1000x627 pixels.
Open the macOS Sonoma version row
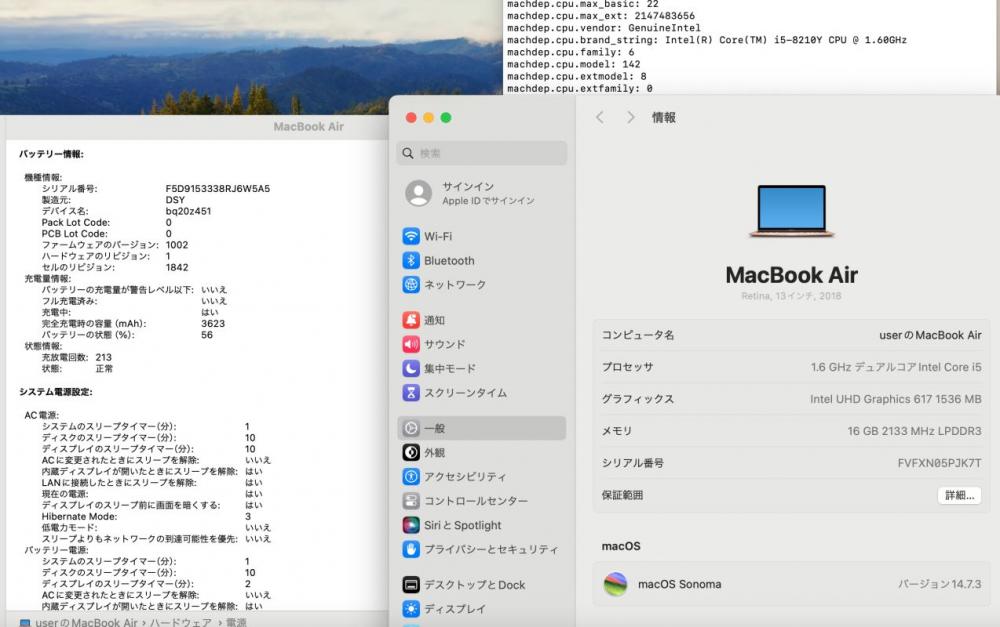pyautogui.click(x=790, y=584)
